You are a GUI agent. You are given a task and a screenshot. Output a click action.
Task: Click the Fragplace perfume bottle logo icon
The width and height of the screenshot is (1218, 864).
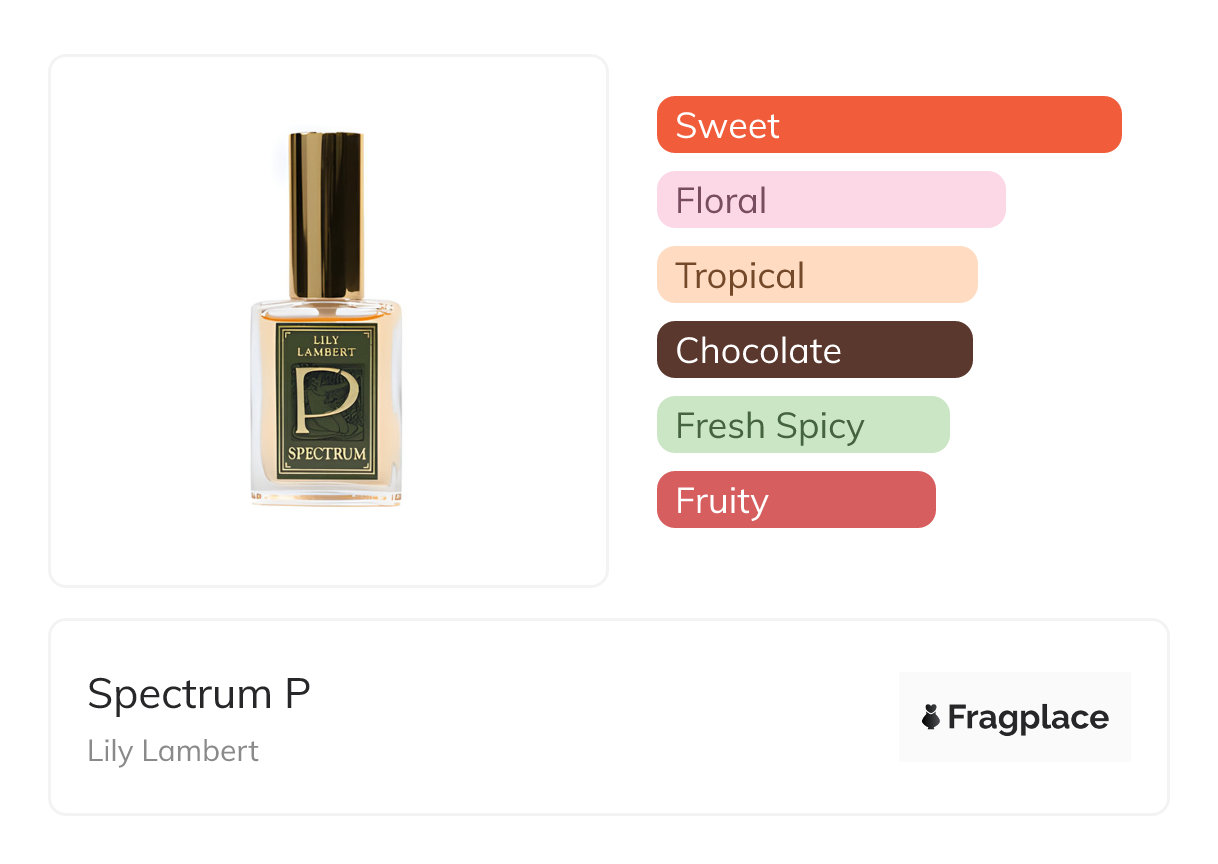[931, 717]
